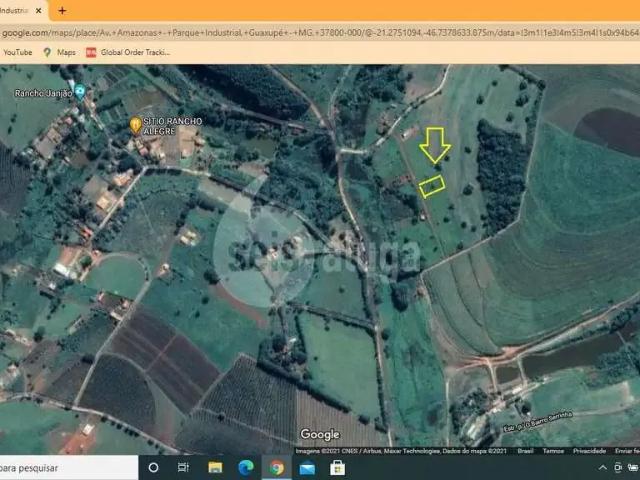
Task: Click the yellow outlined land plot
Action: [x=432, y=185]
